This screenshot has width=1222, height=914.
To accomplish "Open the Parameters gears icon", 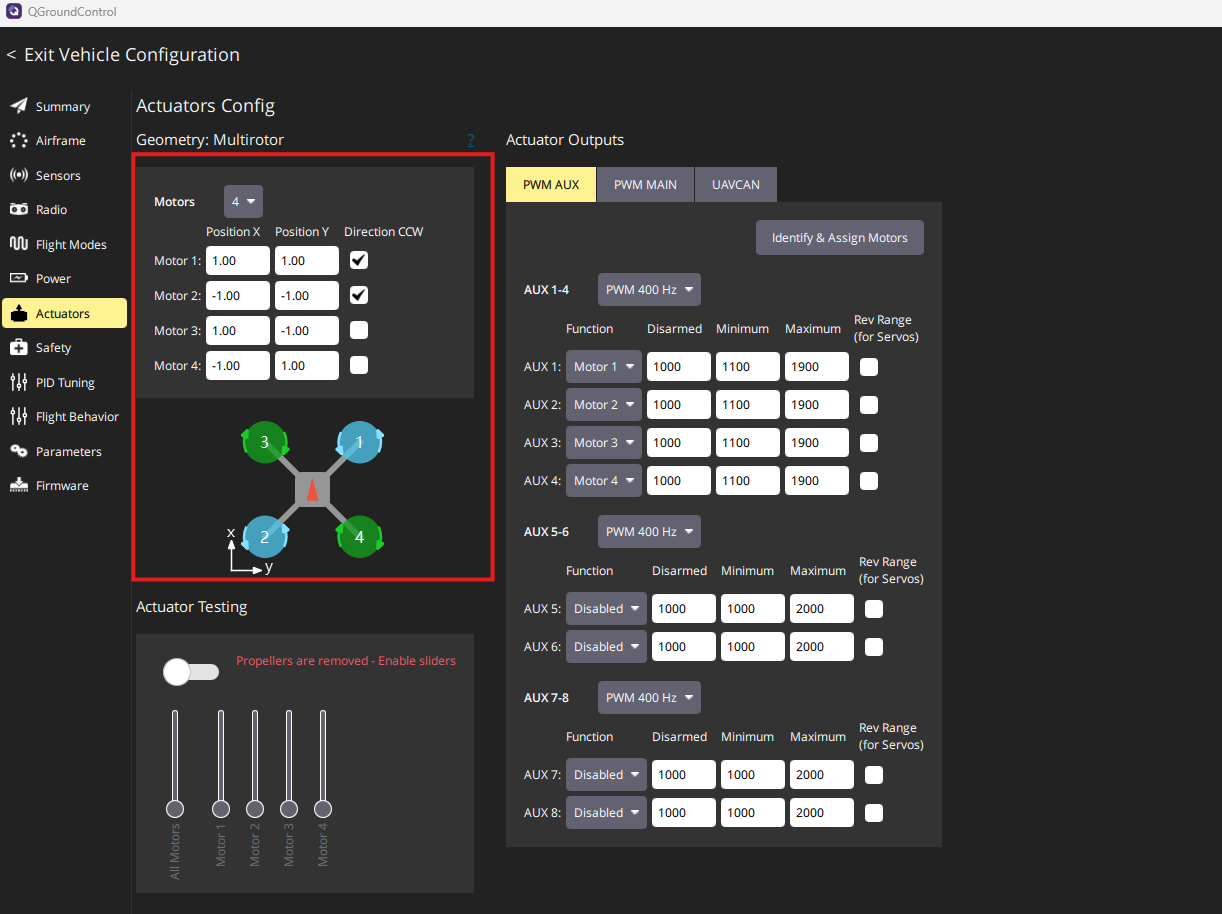I will click(x=19, y=451).
